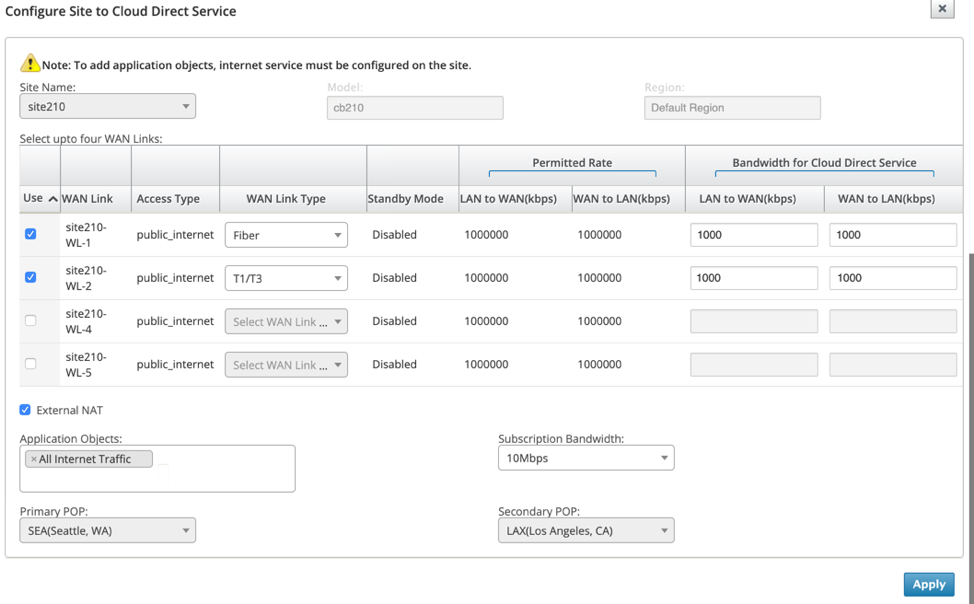The image size is (974, 604).
Task: Select the site210-WL-5 link name
Action: (86, 365)
